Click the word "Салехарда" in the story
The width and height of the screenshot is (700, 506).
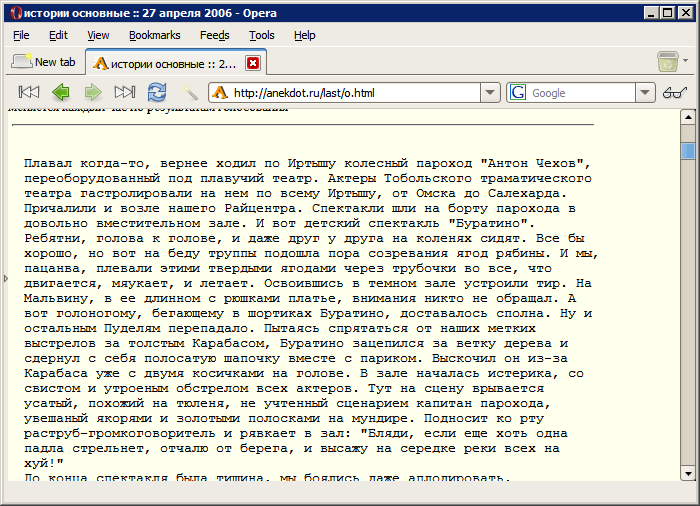pos(523,193)
